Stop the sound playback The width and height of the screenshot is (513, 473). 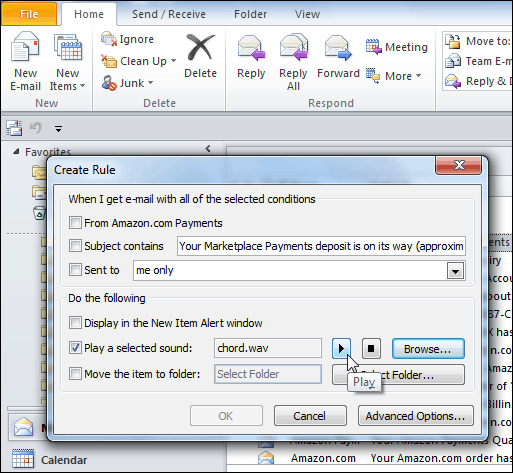(x=371, y=349)
